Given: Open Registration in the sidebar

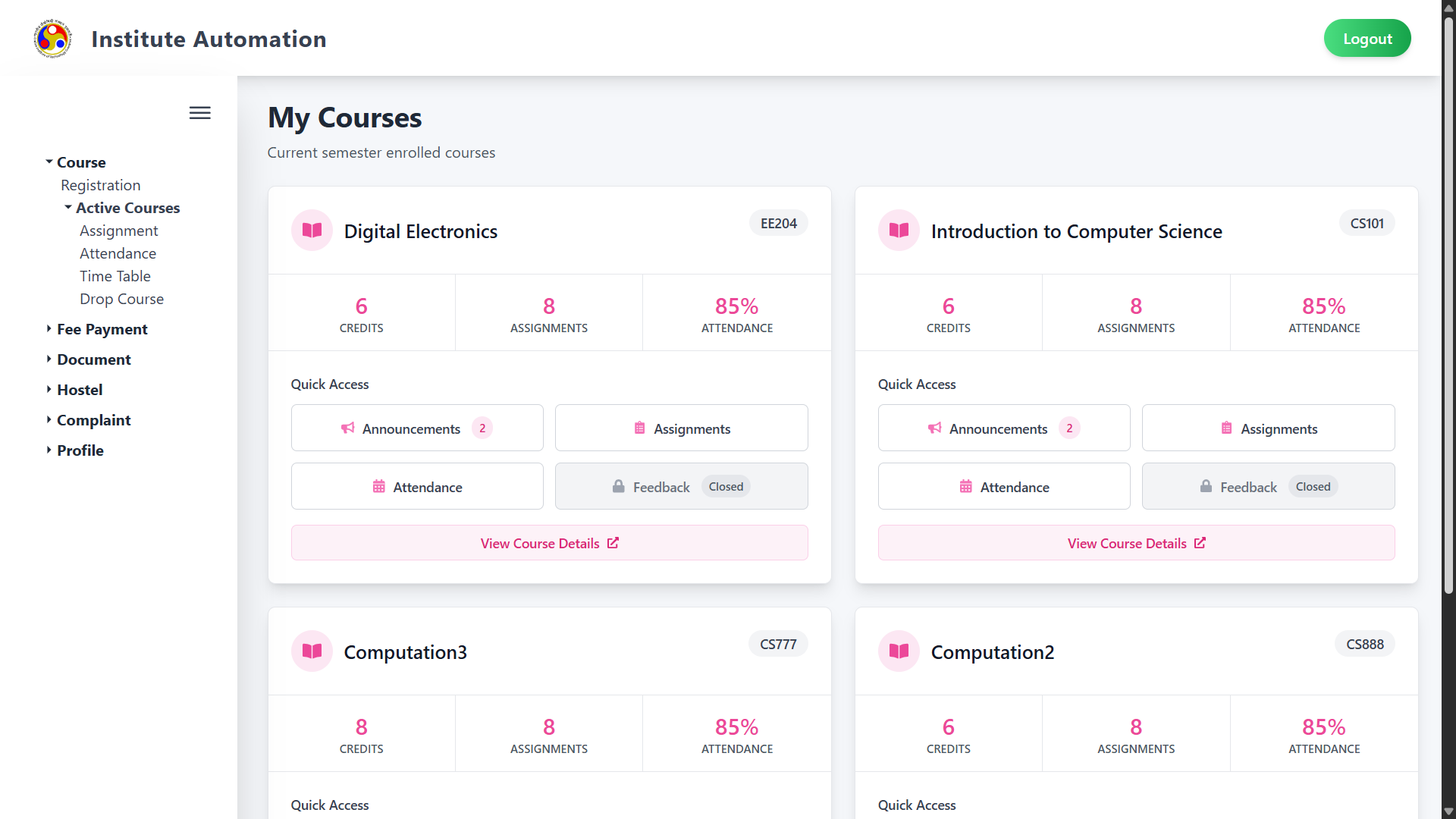Looking at the screenshot, I should pyautogui.click(x=101, y=185).
